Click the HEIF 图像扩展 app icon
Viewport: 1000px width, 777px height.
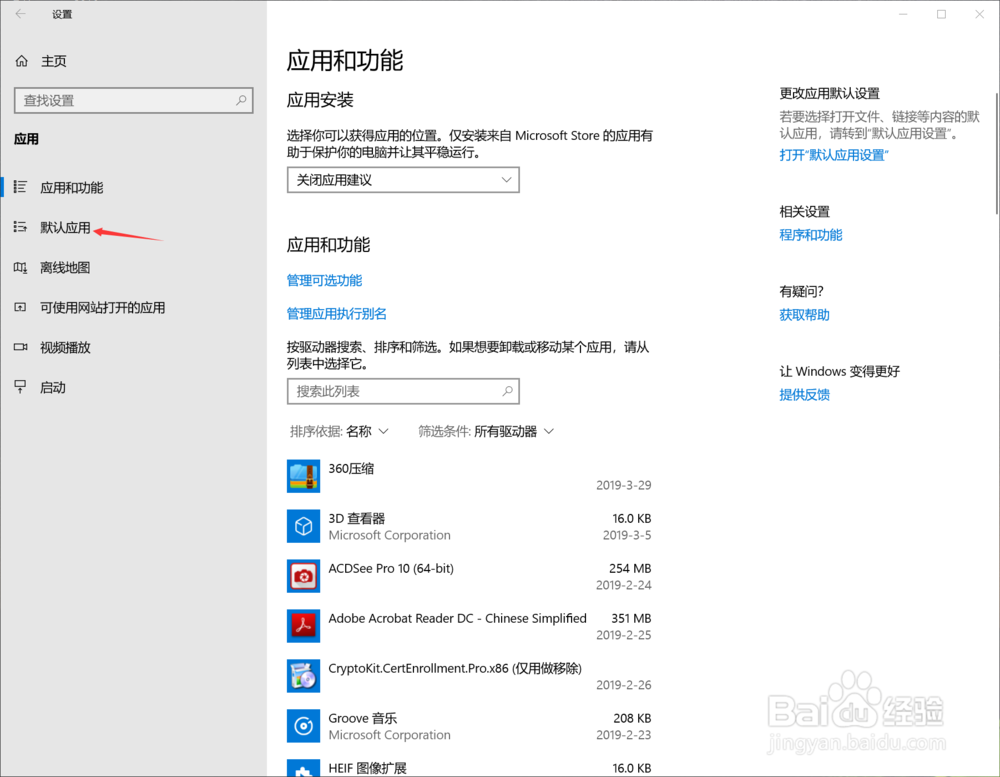[303, 768]
